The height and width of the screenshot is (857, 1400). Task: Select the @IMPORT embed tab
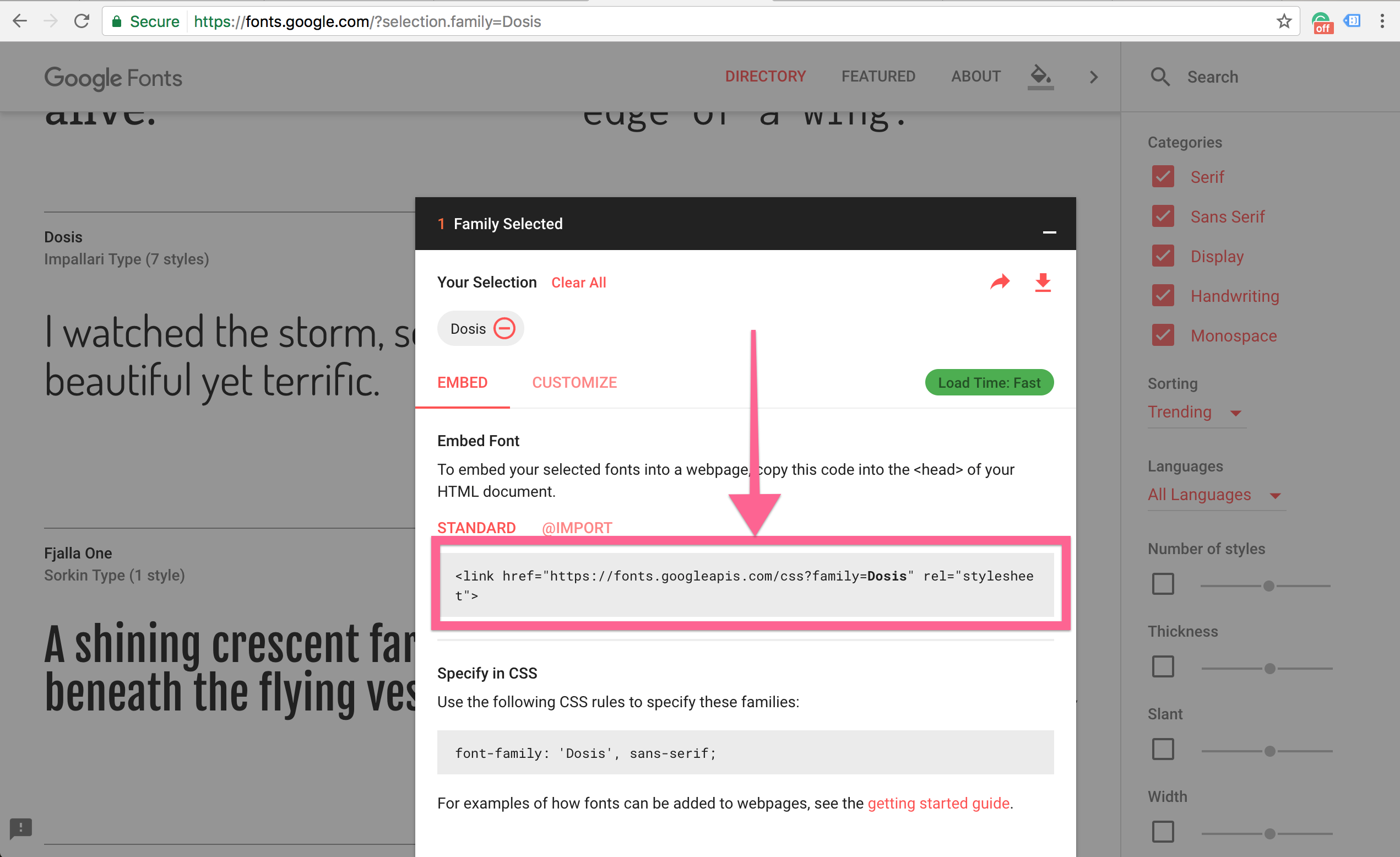point(577,528)
